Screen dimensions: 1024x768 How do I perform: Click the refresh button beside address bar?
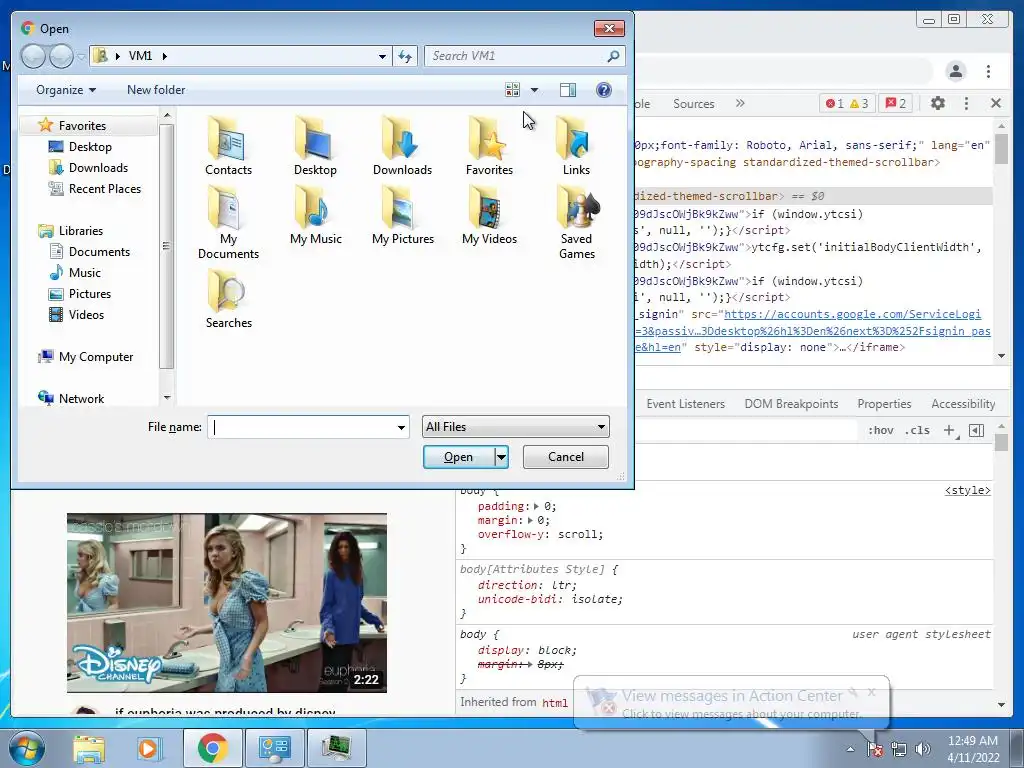tap(405, 56)
